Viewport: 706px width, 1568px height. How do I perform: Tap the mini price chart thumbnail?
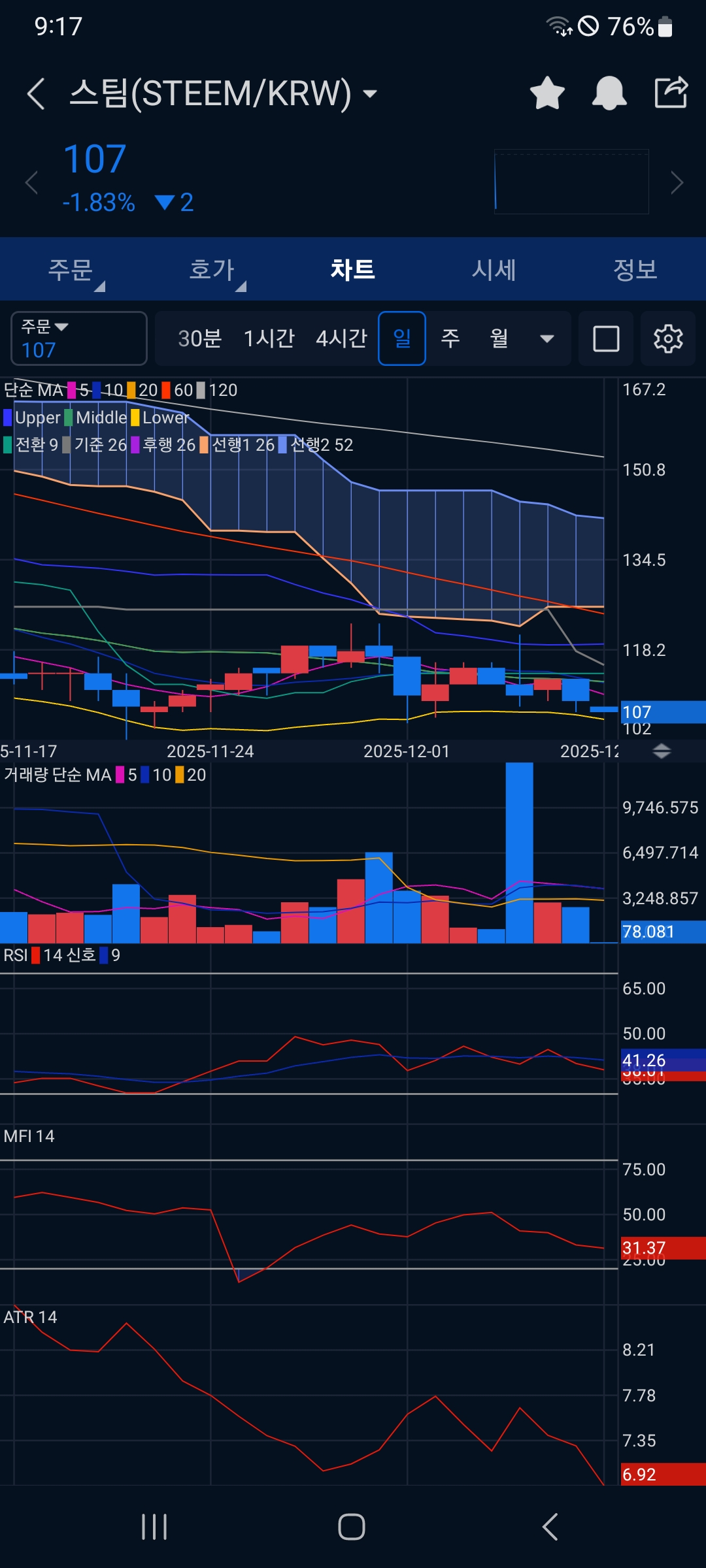click(x=571, y=182)
